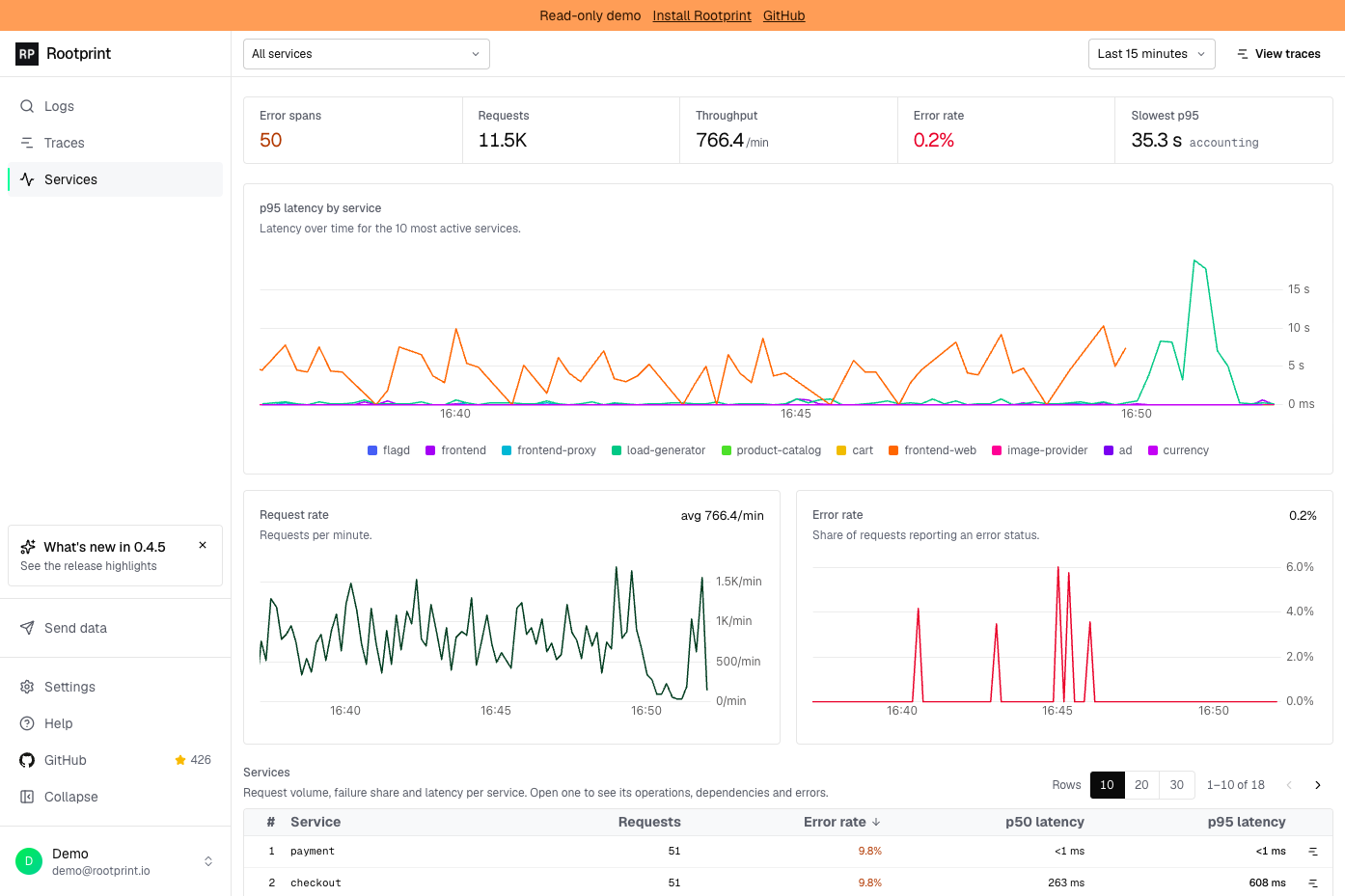The width and height of the screenshot is (1345, 896).
Task: Click the Collapse sidebar panel icon
Action: coord(27,797)
